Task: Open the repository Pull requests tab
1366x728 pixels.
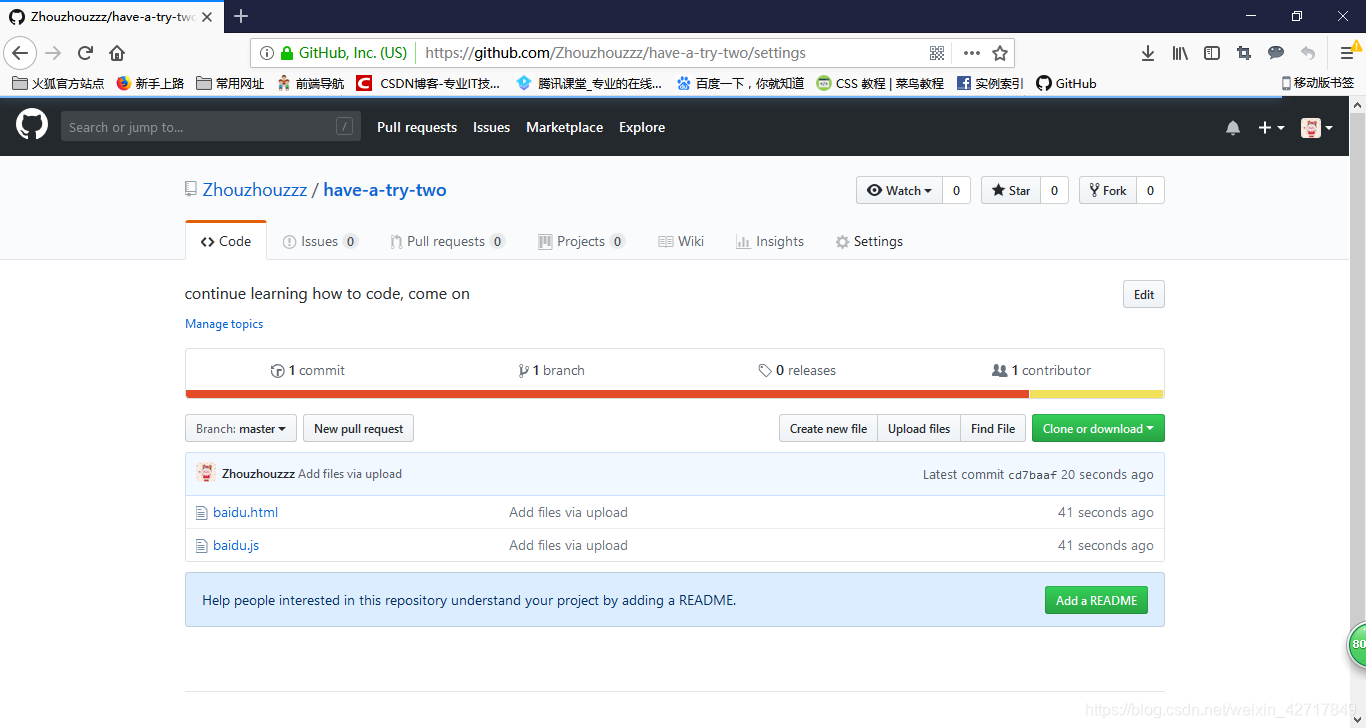Action: click(x=448, y=241)
